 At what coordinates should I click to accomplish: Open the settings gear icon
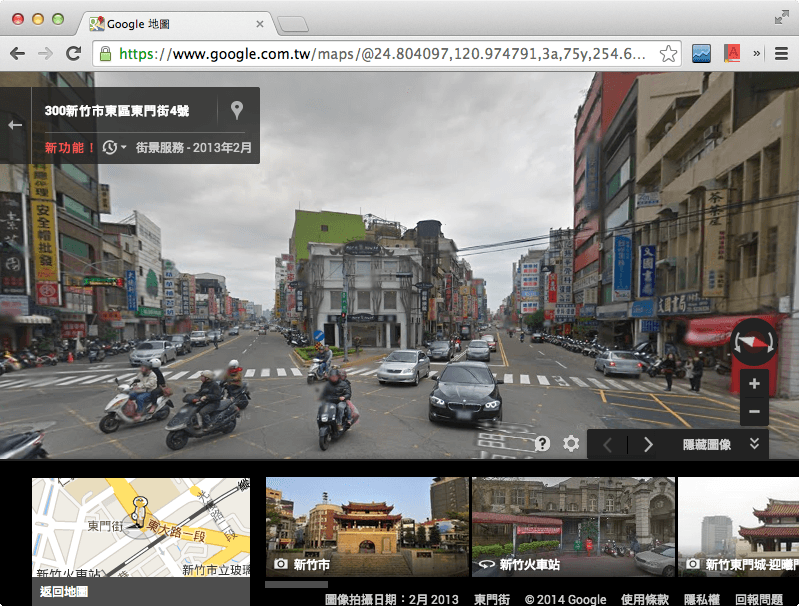[571, 444]
